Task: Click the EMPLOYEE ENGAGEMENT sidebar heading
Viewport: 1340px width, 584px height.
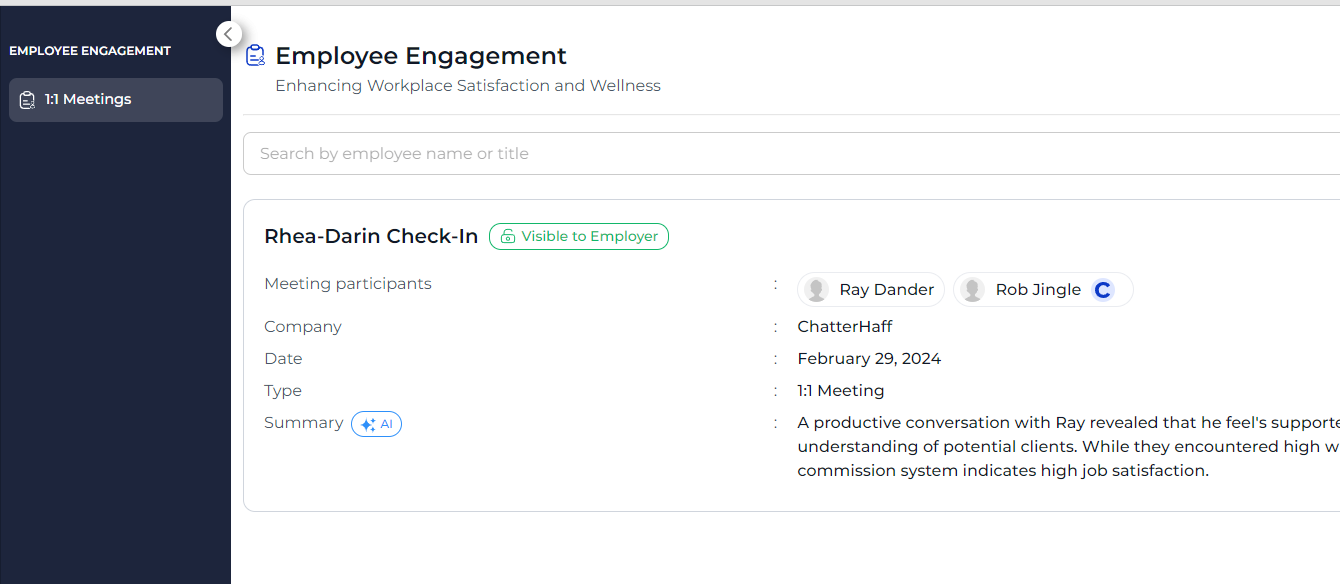Action: (x=90, y=51)
